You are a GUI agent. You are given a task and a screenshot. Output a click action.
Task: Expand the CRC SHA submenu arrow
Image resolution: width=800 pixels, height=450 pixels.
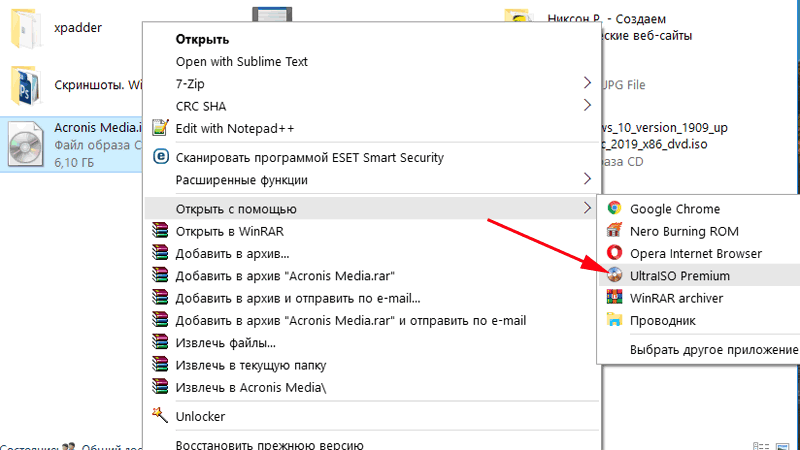coord(587,105)
